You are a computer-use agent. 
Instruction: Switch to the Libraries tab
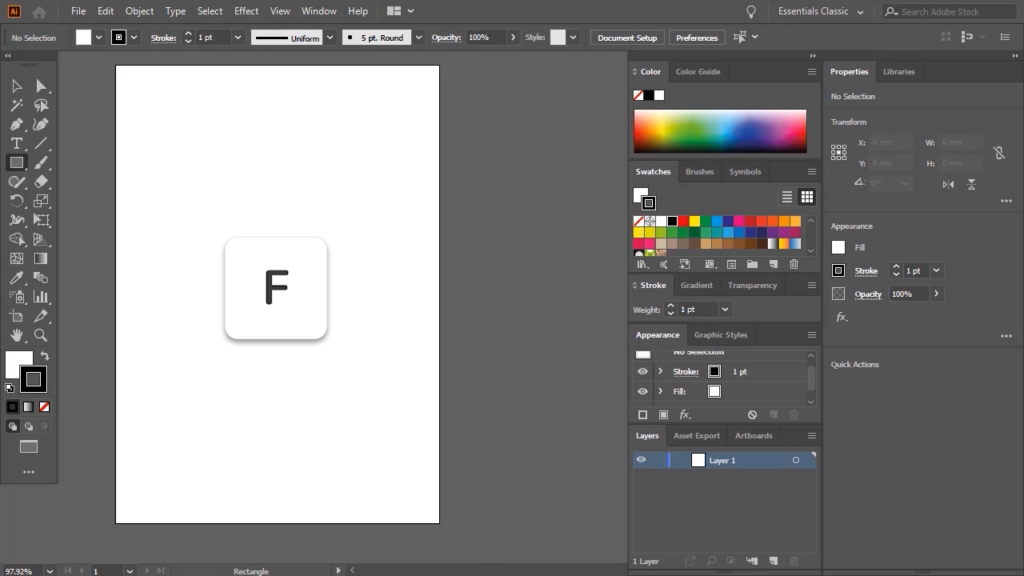pyautogui.click(x=898, y=72)
